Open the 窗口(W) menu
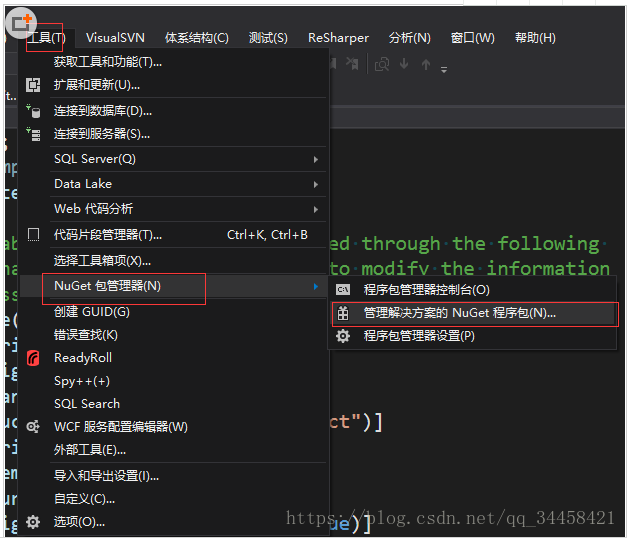 473,38
